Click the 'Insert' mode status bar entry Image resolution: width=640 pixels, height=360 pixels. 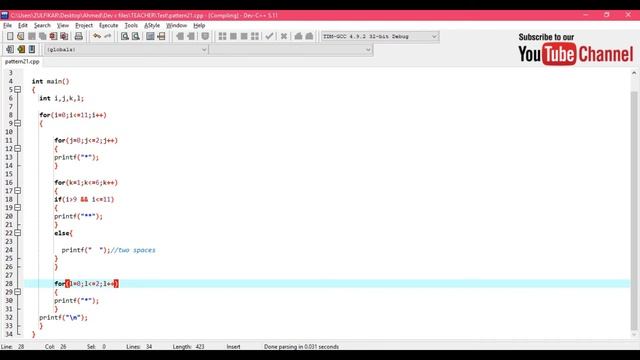tap(233, 347)
